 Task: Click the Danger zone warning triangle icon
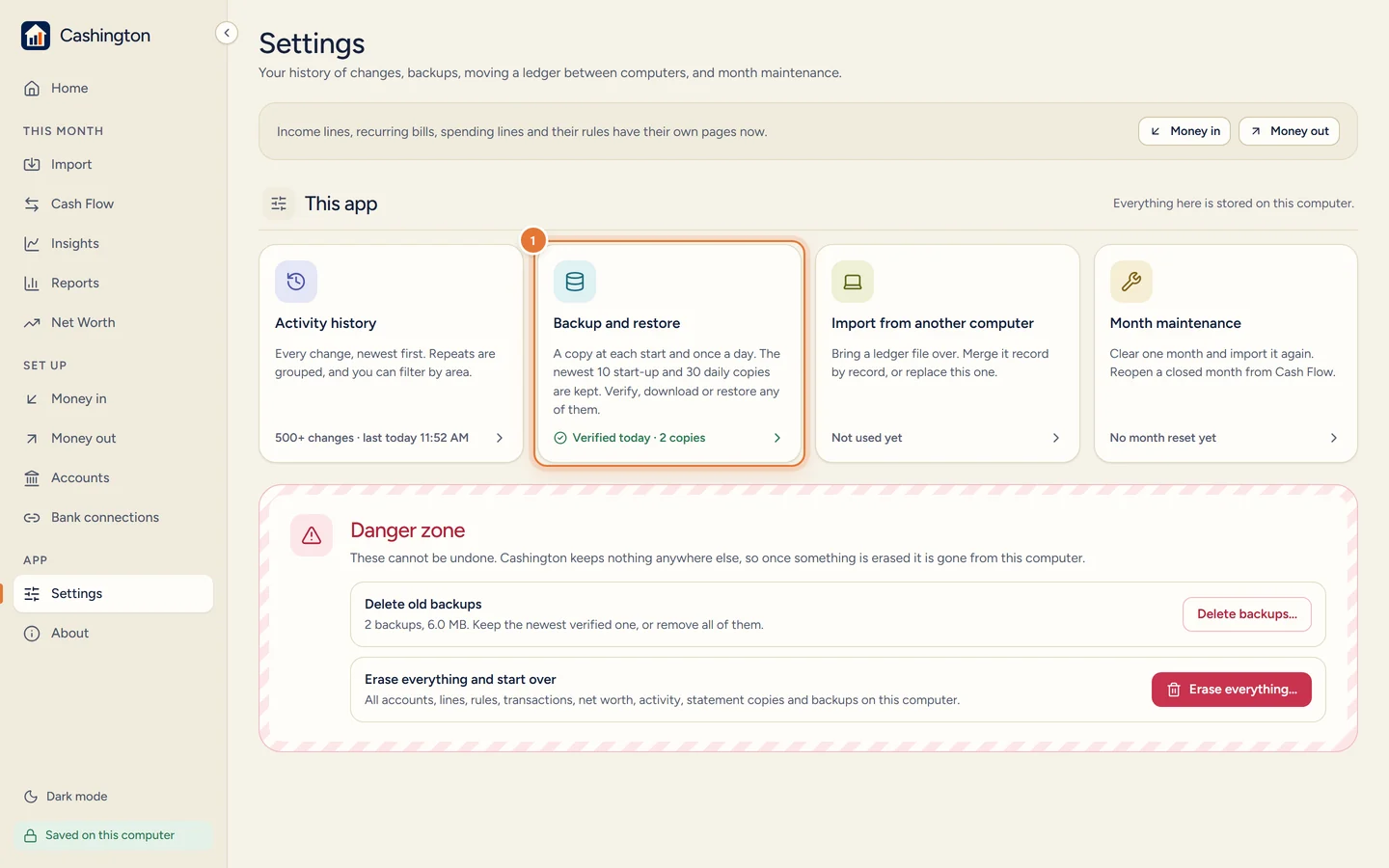[312, 535]
